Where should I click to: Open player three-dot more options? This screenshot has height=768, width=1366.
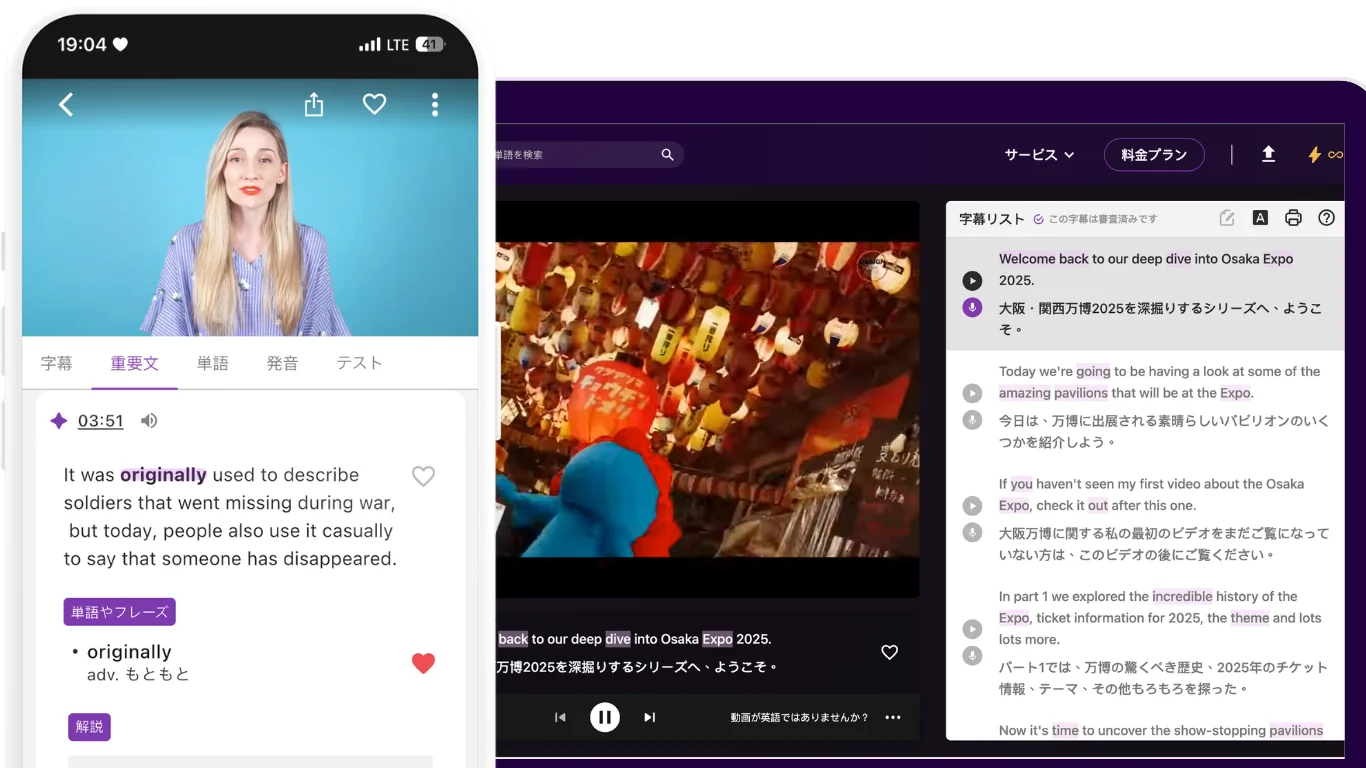pos(893,717)
